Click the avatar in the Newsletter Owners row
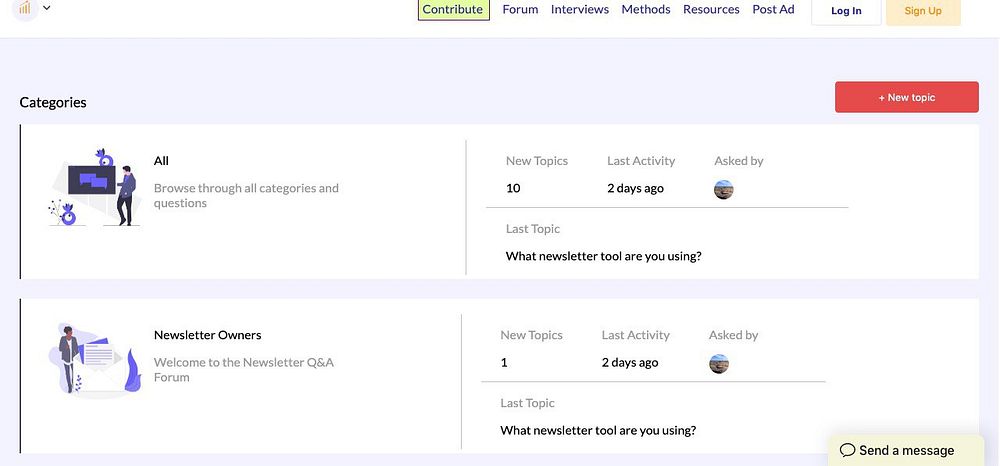The height and width of the screenshot is (466, 1000). click(719, 363)
